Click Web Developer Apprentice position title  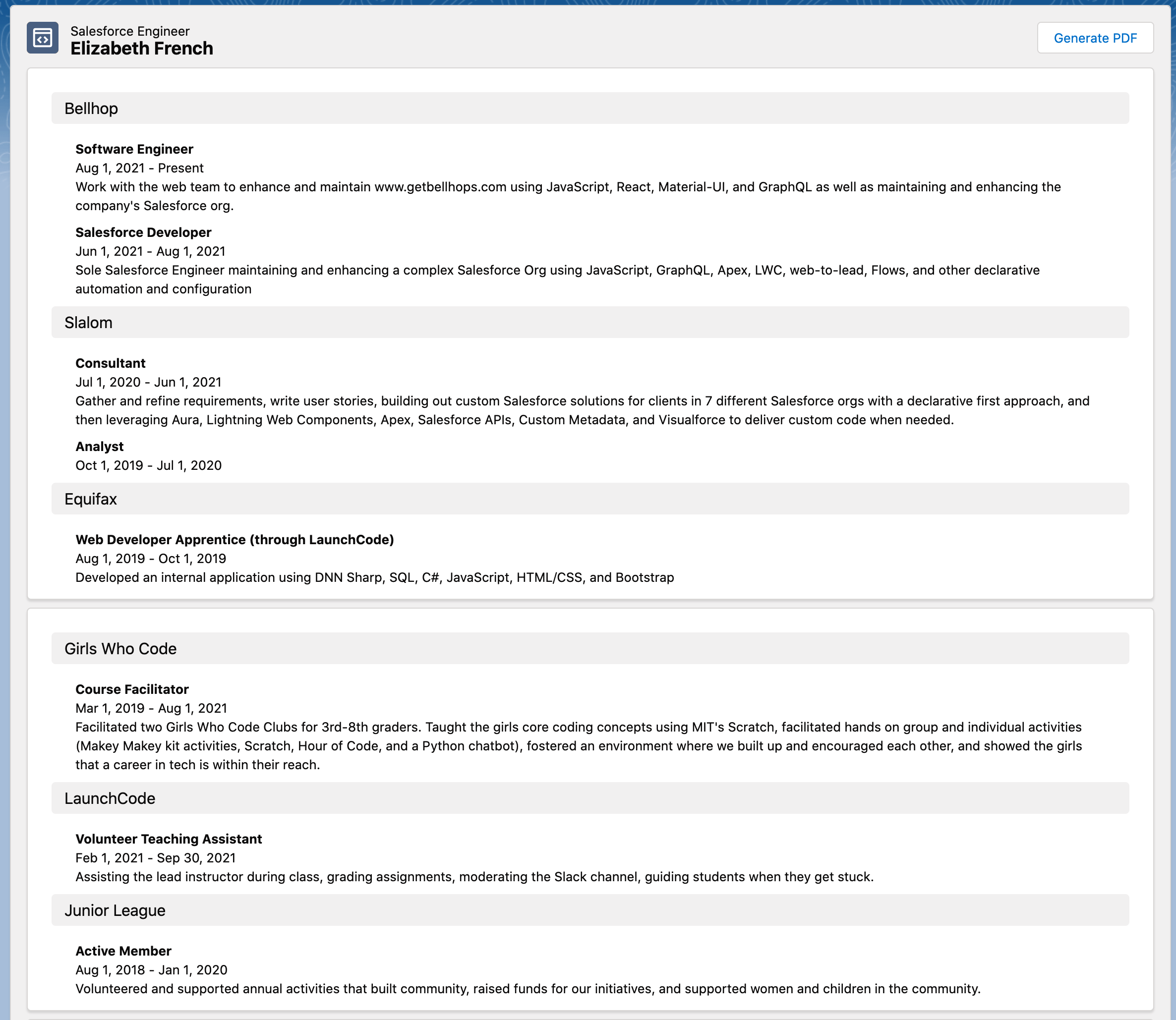(x=235, y=540)
